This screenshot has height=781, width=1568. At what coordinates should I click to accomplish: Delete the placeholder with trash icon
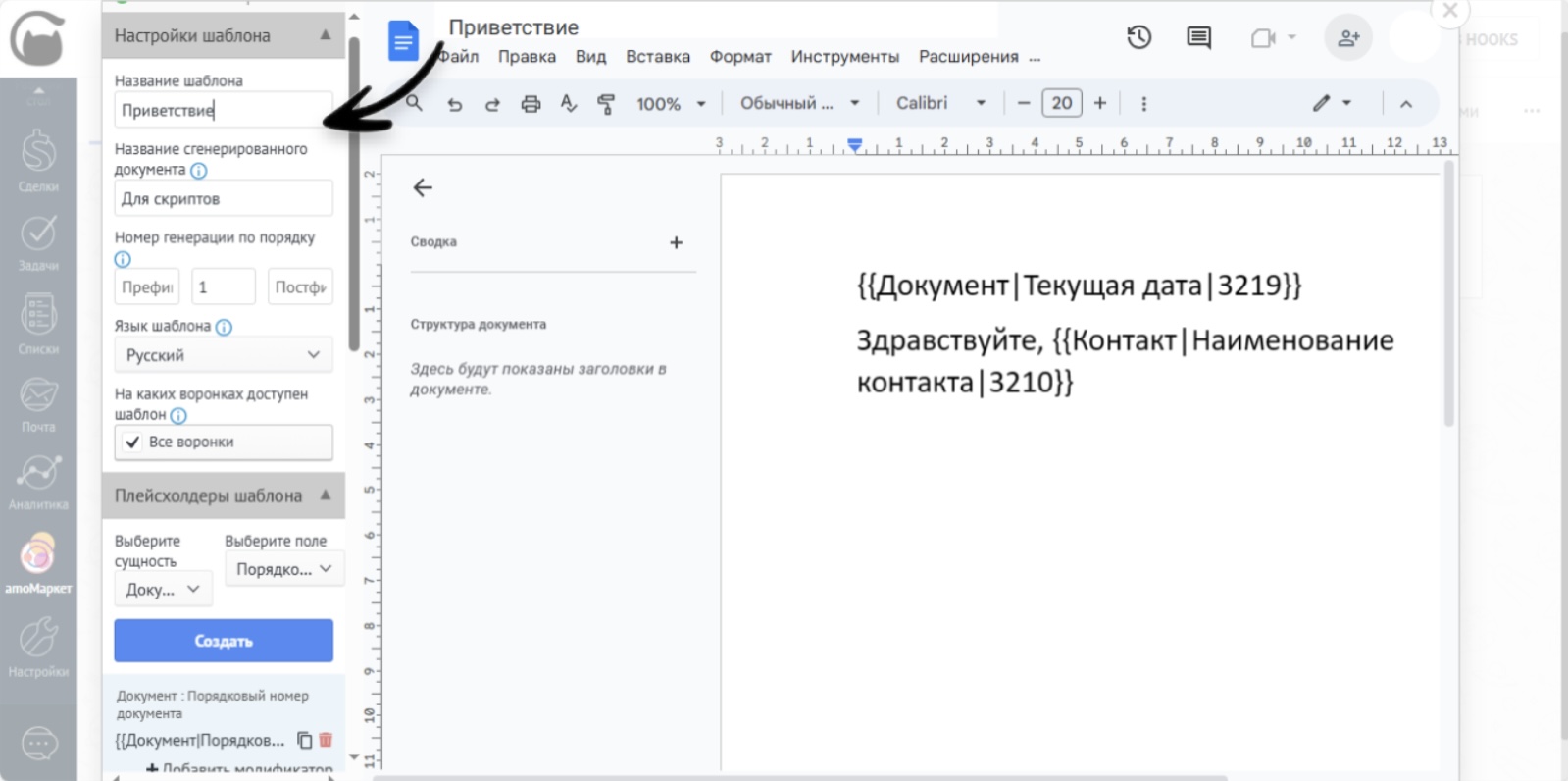click(x=326, y=740)
